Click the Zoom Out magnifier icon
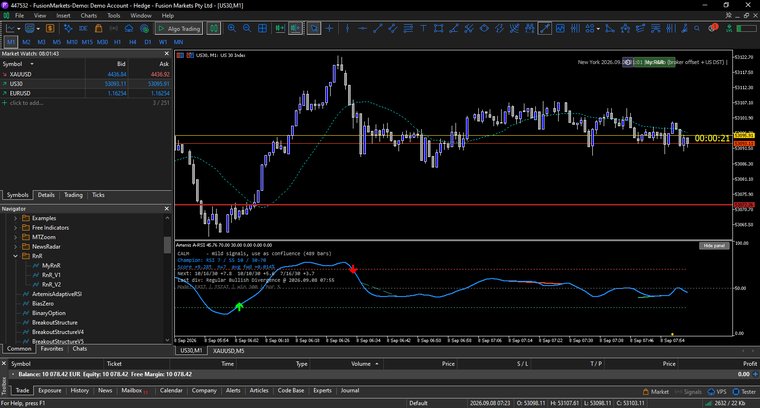 (x=247, y=29)
